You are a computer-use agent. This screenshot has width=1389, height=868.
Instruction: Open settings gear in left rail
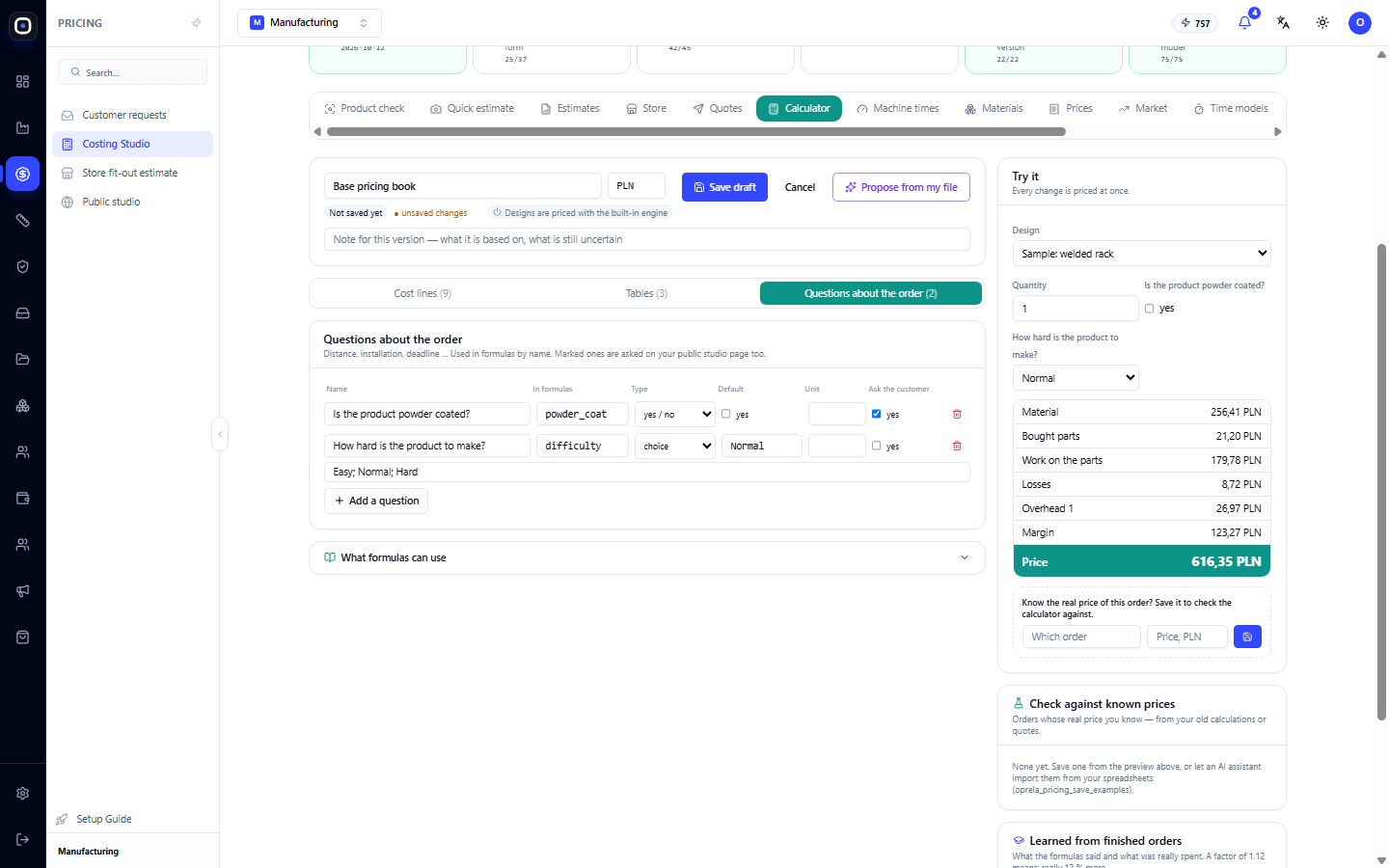pos(23,793)
